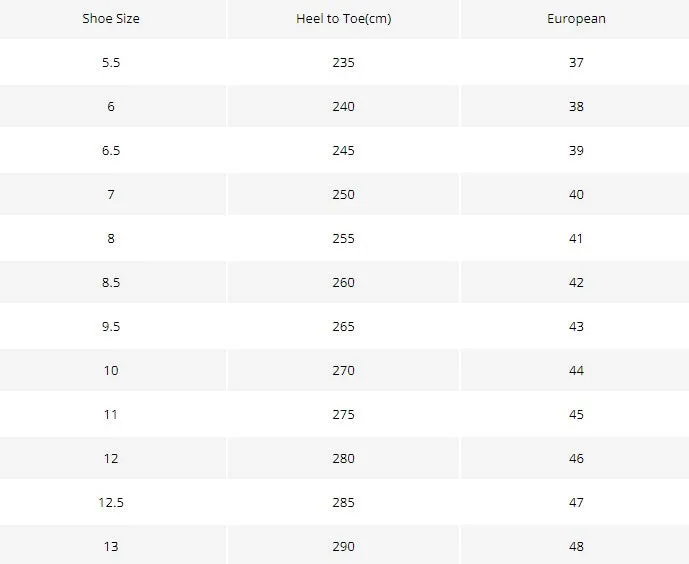Click shoe size 8 cell

[111, 238]
